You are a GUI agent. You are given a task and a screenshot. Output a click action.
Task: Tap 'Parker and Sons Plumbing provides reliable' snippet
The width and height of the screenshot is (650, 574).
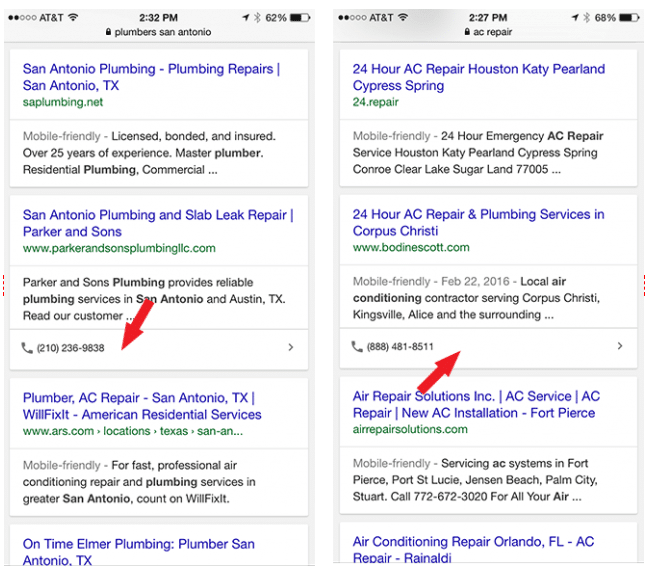tap(154, 299)
